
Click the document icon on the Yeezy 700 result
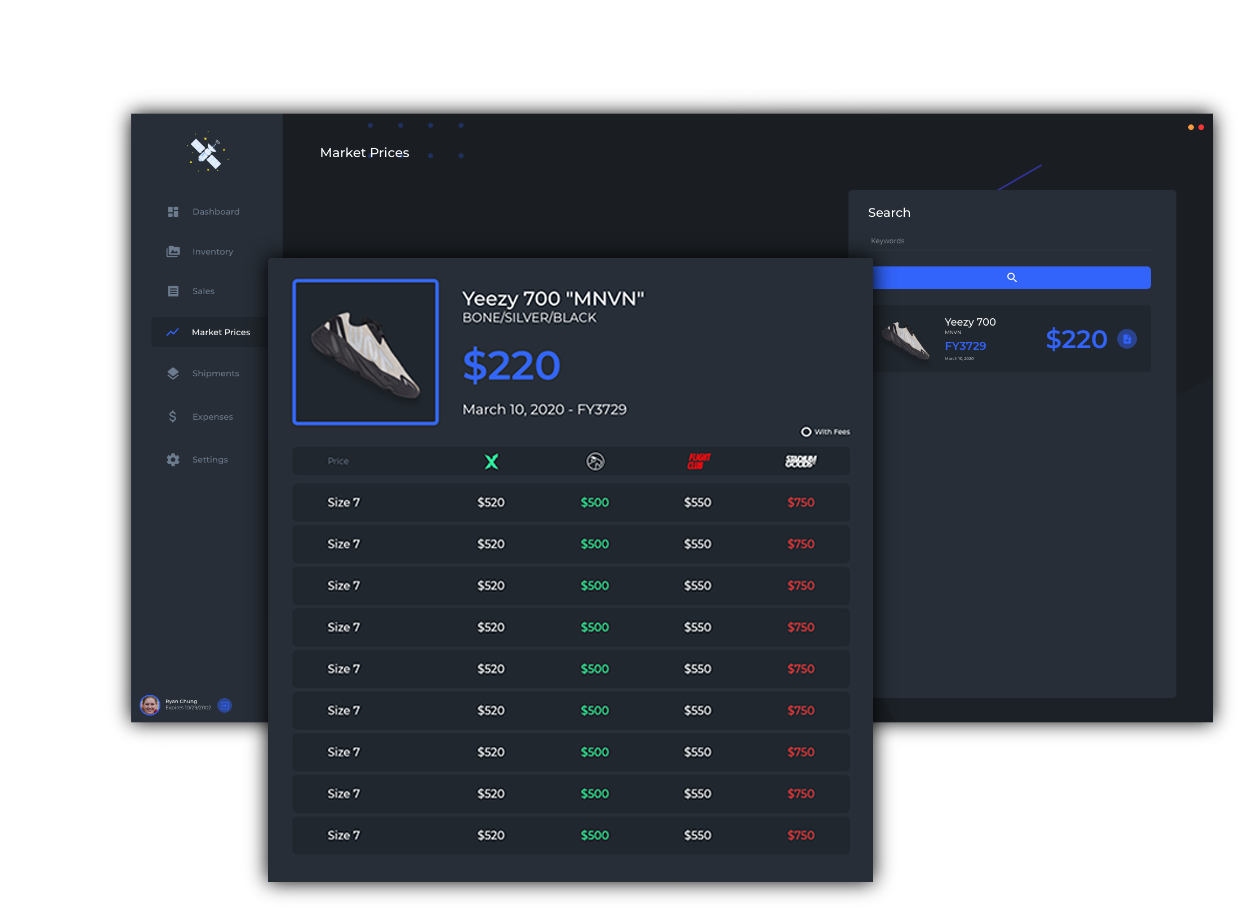tap(1127, 339)
